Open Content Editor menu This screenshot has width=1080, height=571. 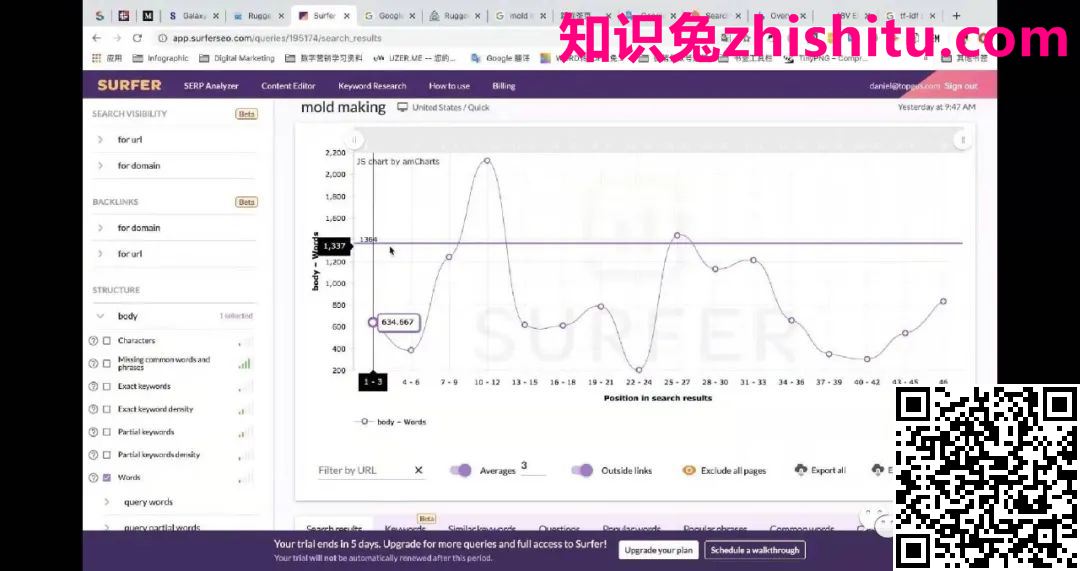point(288,86)
